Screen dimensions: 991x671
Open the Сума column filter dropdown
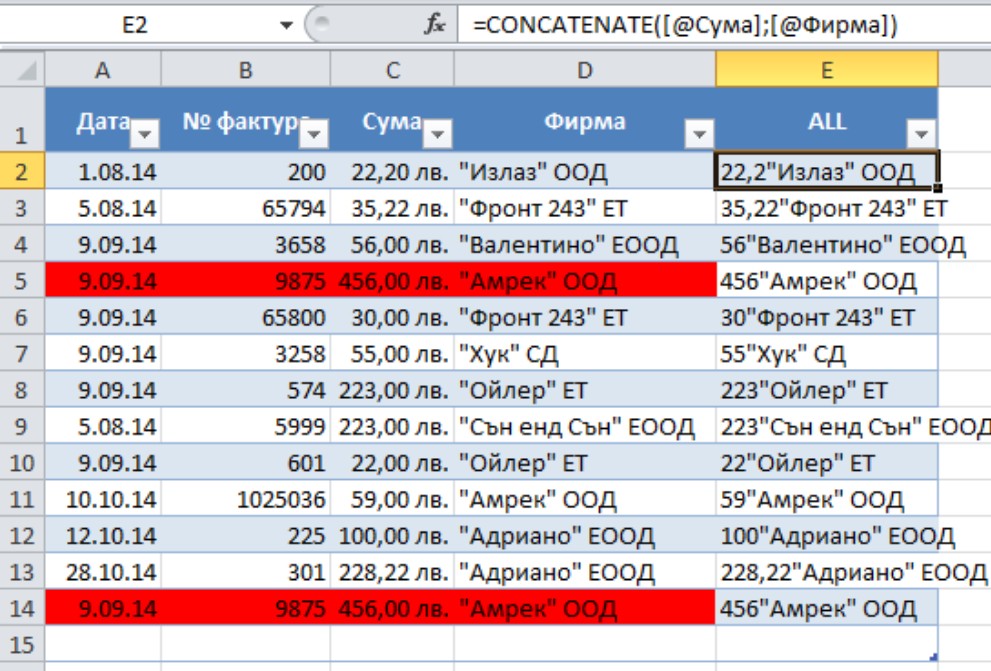coord(437,134)
